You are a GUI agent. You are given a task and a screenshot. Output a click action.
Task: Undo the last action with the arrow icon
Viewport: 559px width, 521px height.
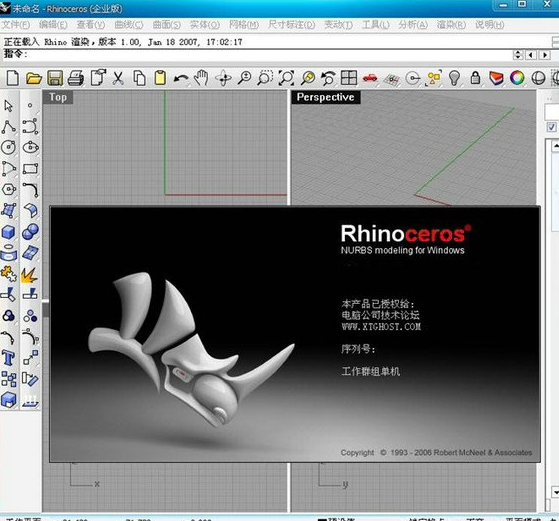tap(181, 78)
